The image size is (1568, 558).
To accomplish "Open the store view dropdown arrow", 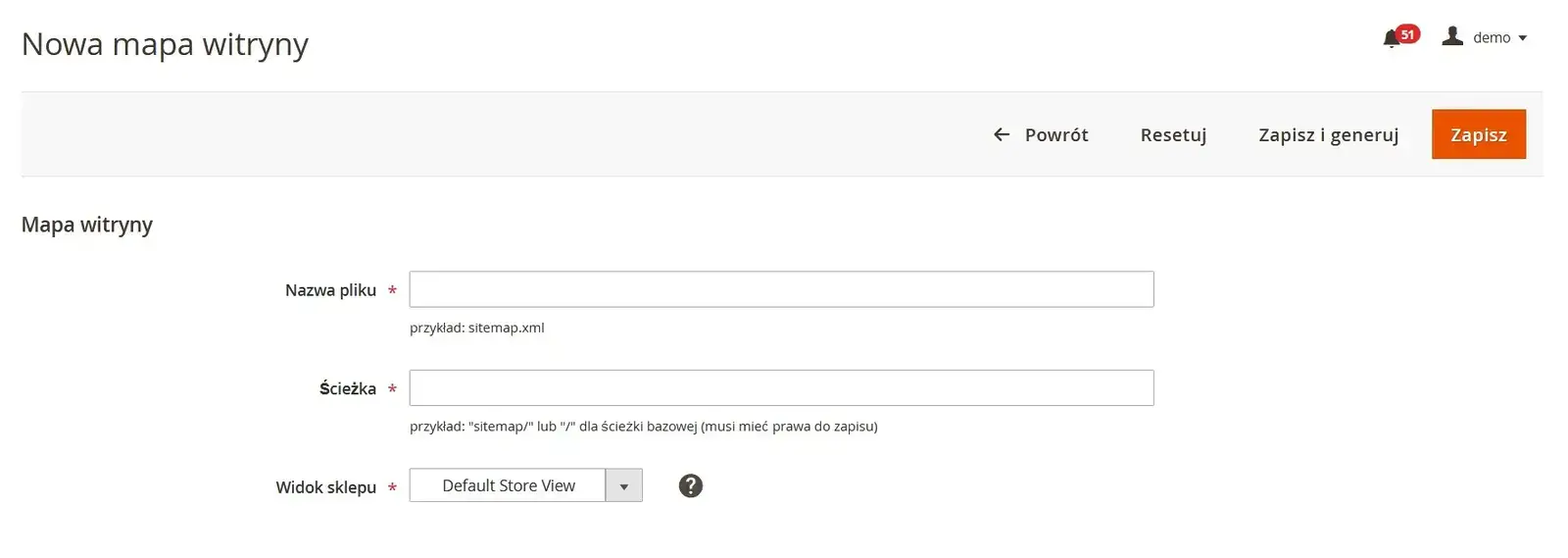I will 624,485.
